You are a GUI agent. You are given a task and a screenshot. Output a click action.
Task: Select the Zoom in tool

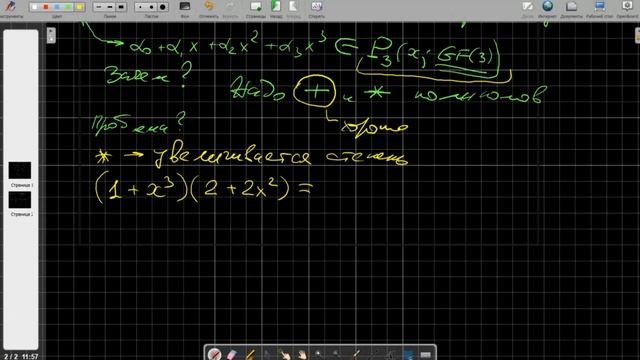point(320,354)
